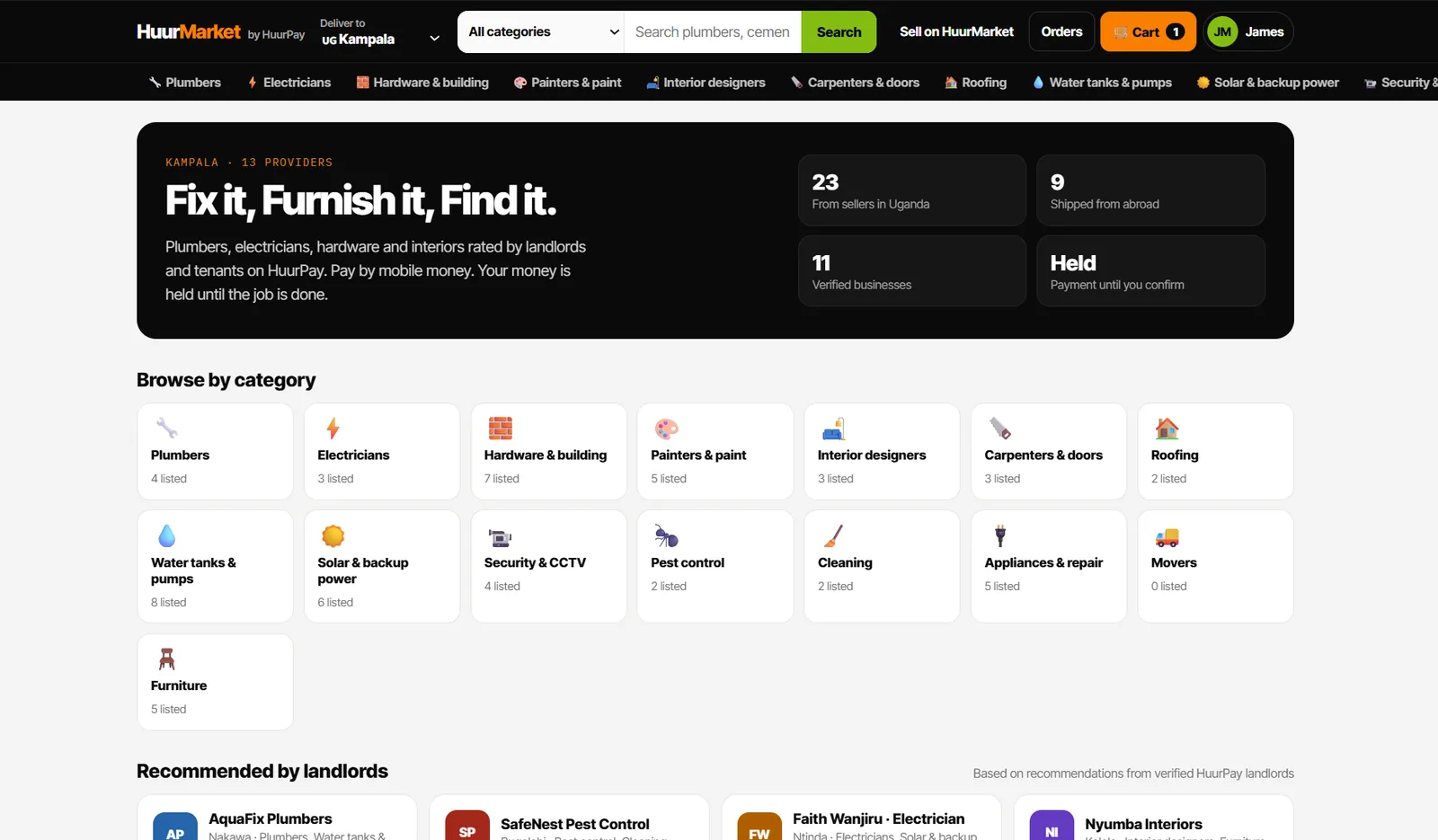The image size is (1438, 840).
Task: Open Interior designers in nav bar
Action: 706,83
